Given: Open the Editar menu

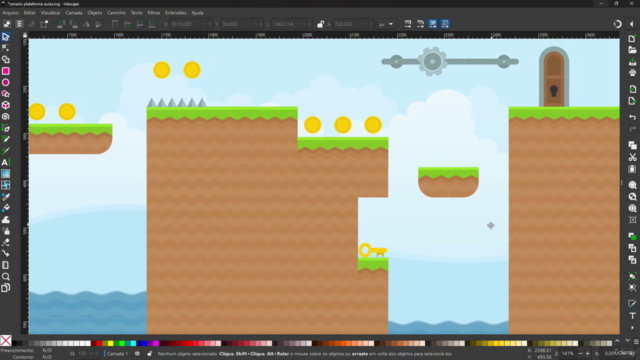Looking at the screenshot, I should (x=29, y=13).
